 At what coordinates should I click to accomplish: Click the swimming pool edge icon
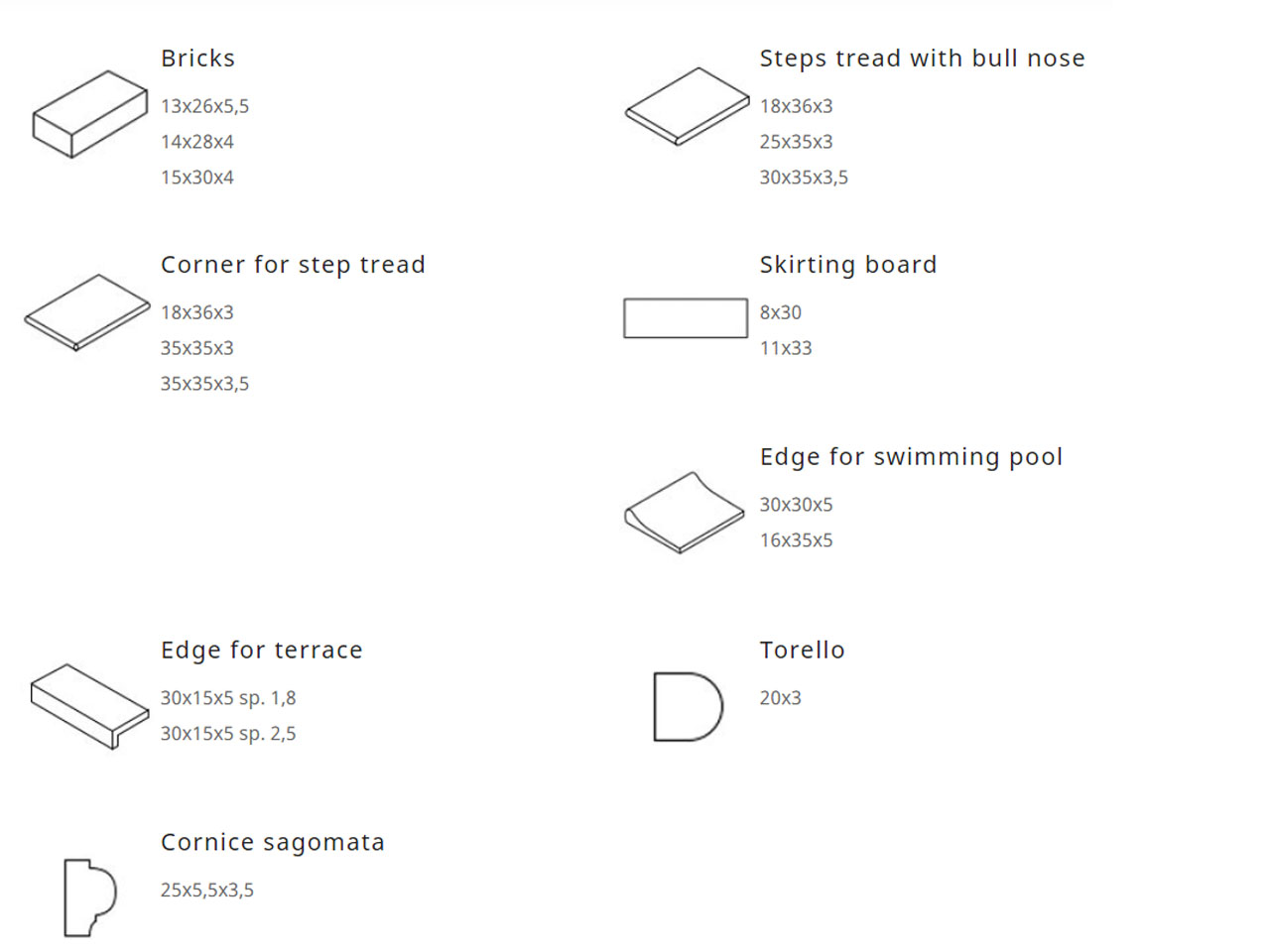684,512
